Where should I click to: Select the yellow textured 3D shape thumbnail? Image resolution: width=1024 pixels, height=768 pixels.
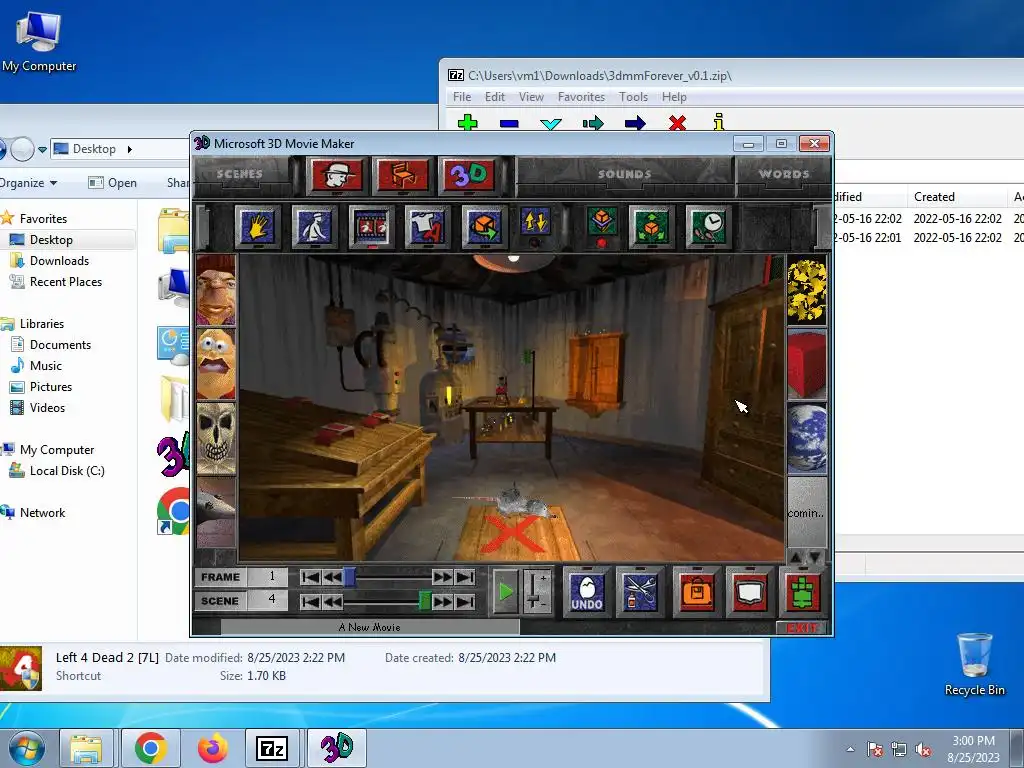[807, 291]
